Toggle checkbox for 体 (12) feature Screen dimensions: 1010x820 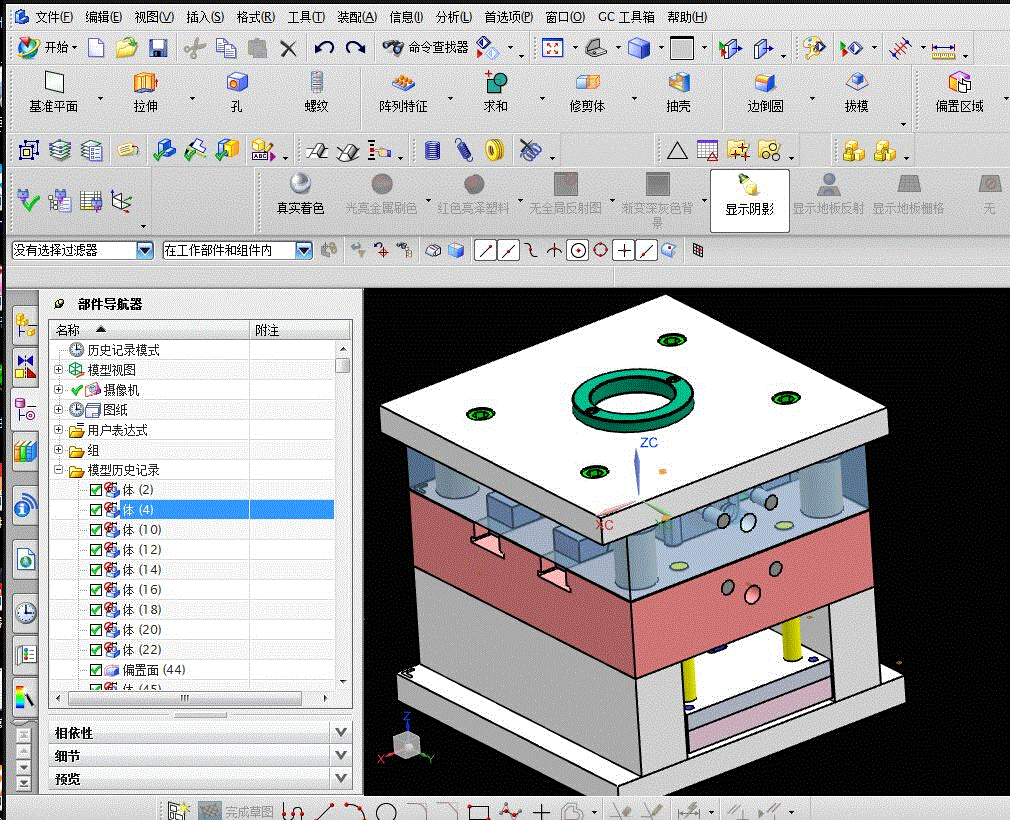tap(96, 550)
